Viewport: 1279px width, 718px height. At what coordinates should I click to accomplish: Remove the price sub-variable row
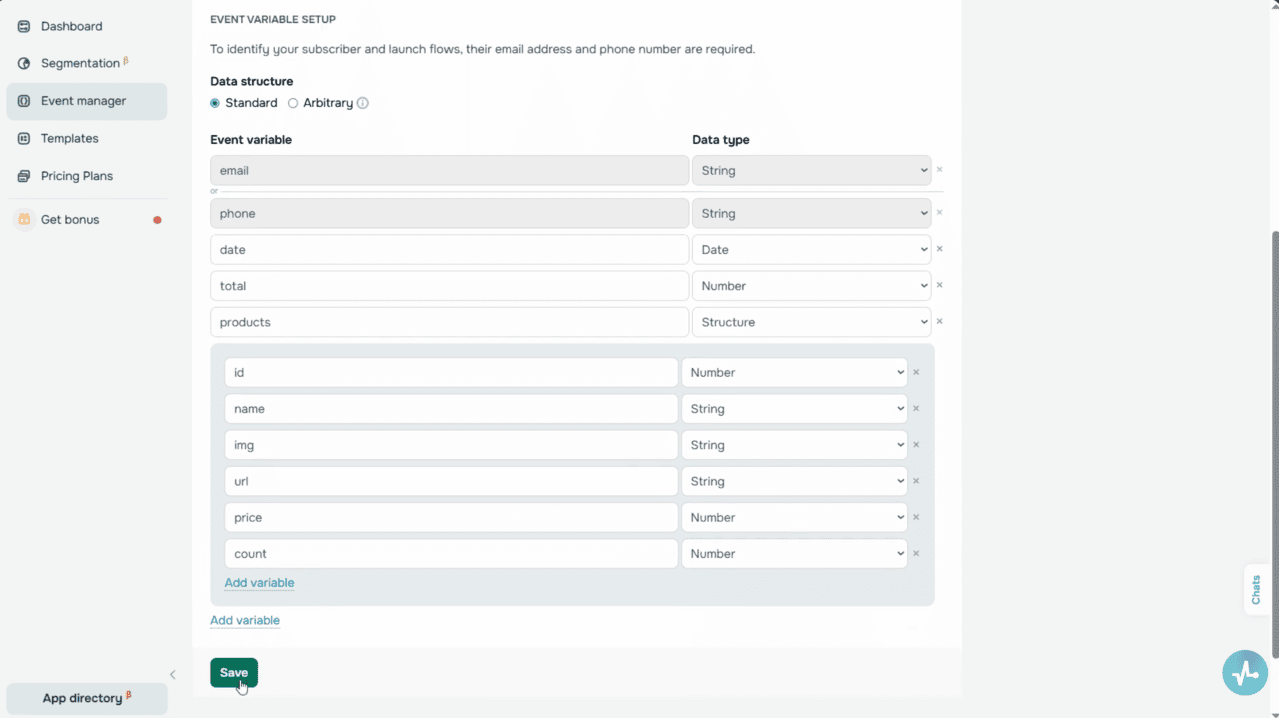pos(916,517)
